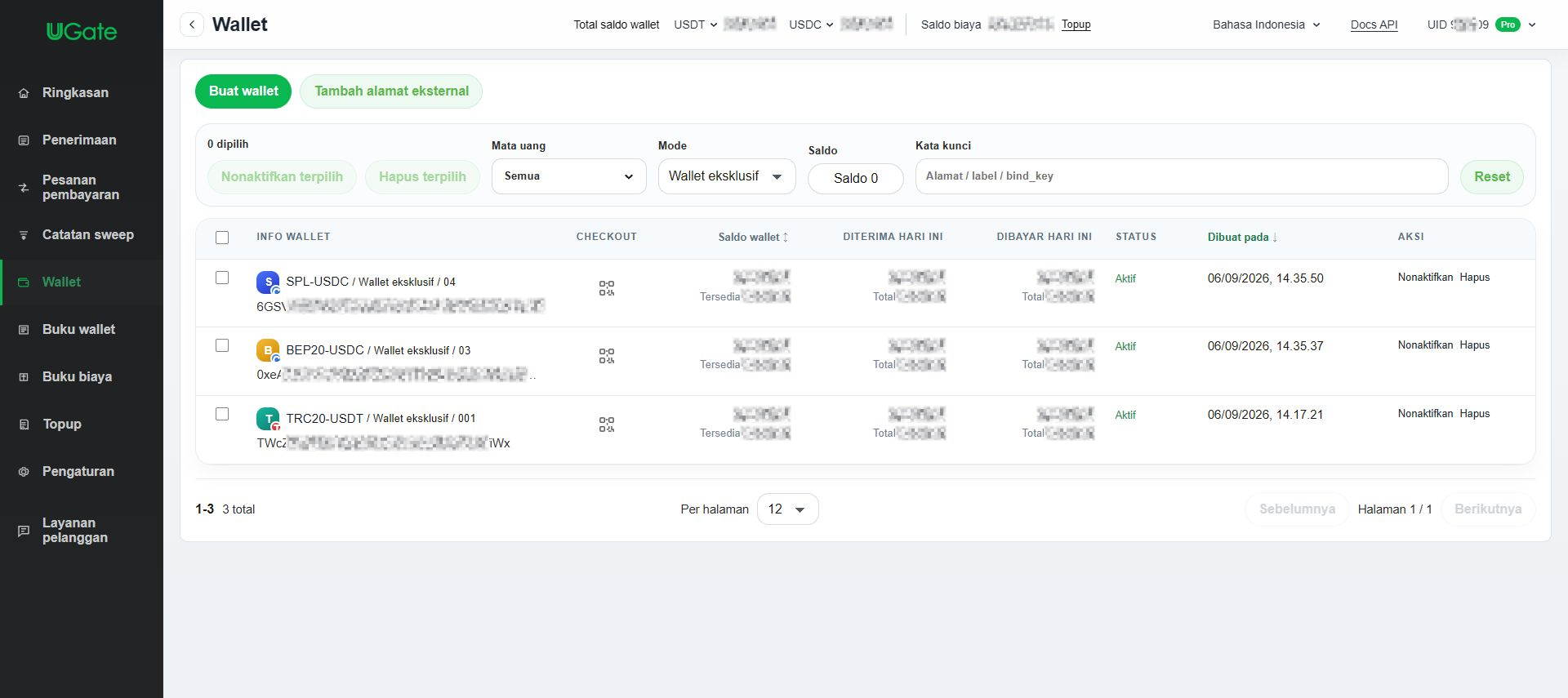Check the TRC20-USDT wallet row checkbox

click(x=222, y=414)
